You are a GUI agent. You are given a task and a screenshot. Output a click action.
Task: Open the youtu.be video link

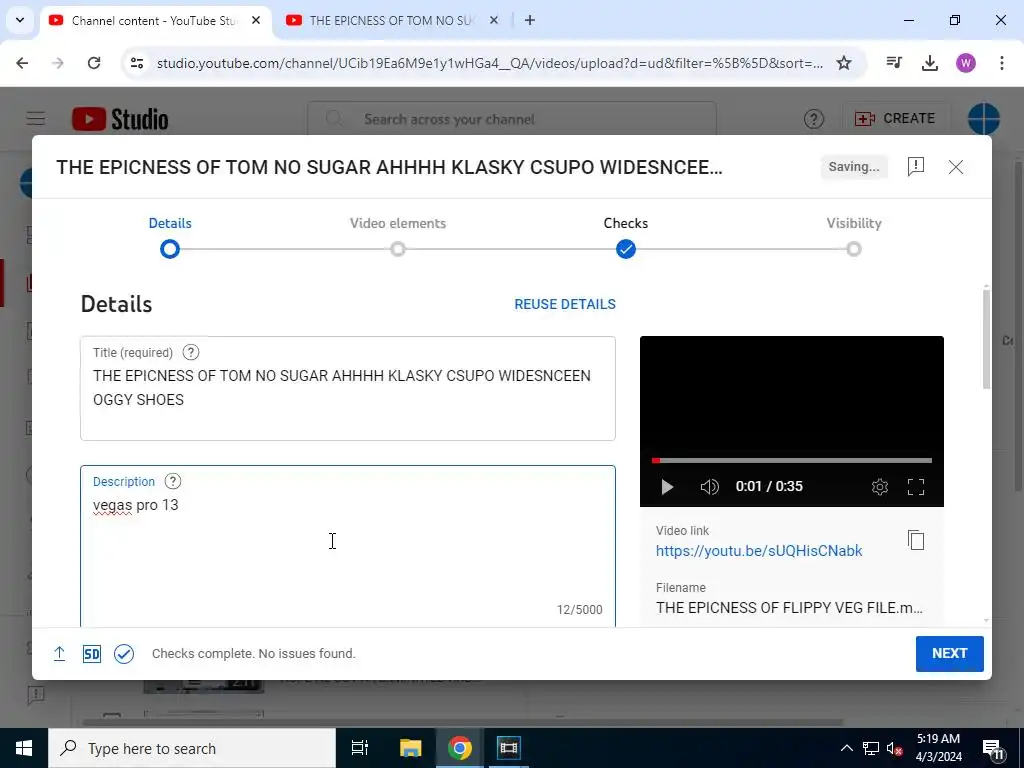pyautogui.click(x=759, y=551)
